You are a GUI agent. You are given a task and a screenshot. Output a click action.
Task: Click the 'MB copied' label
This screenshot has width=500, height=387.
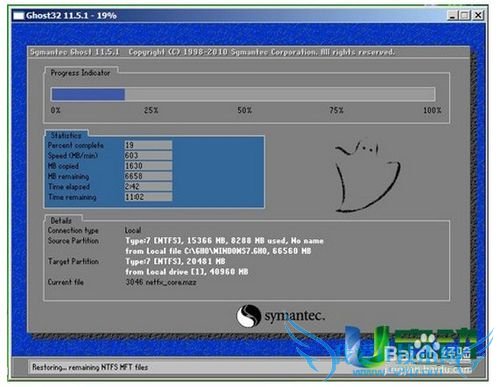pos(63,166)
